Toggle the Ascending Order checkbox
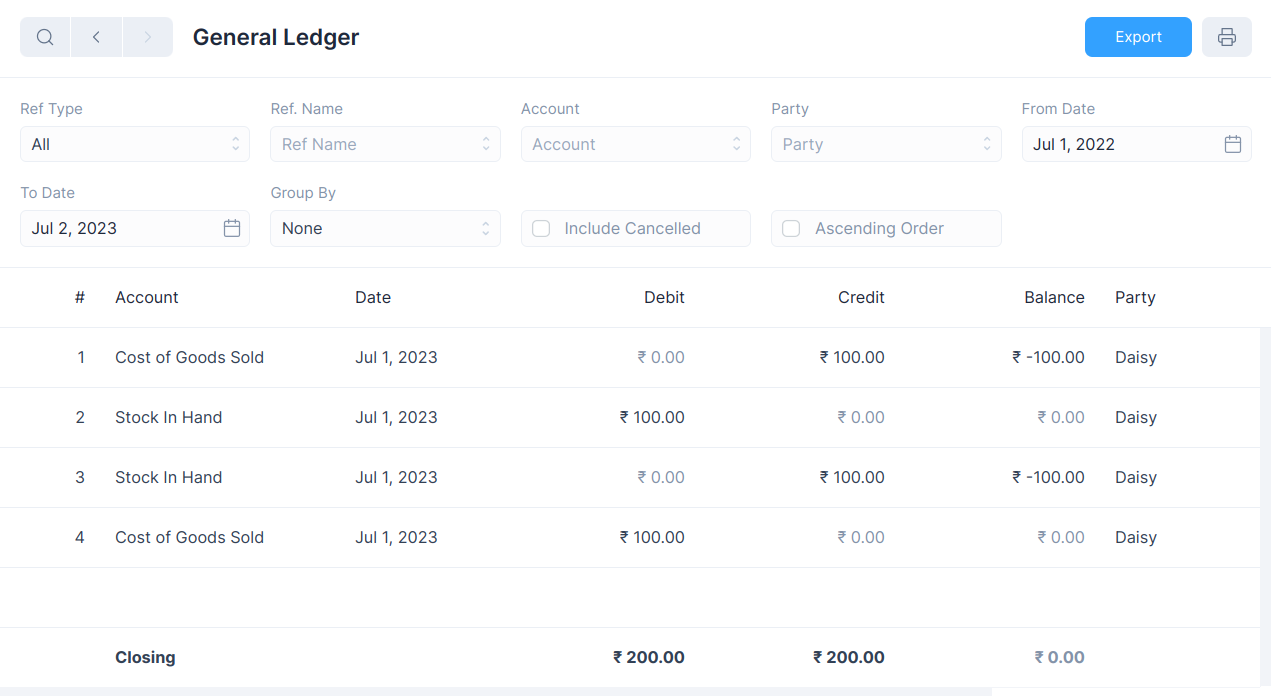 point(791,228)
